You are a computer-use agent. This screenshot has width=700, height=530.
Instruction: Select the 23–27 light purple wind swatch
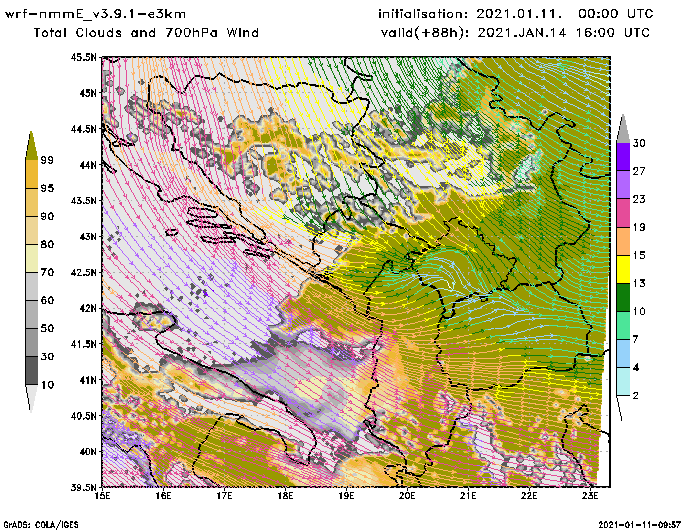coord(623,185)
